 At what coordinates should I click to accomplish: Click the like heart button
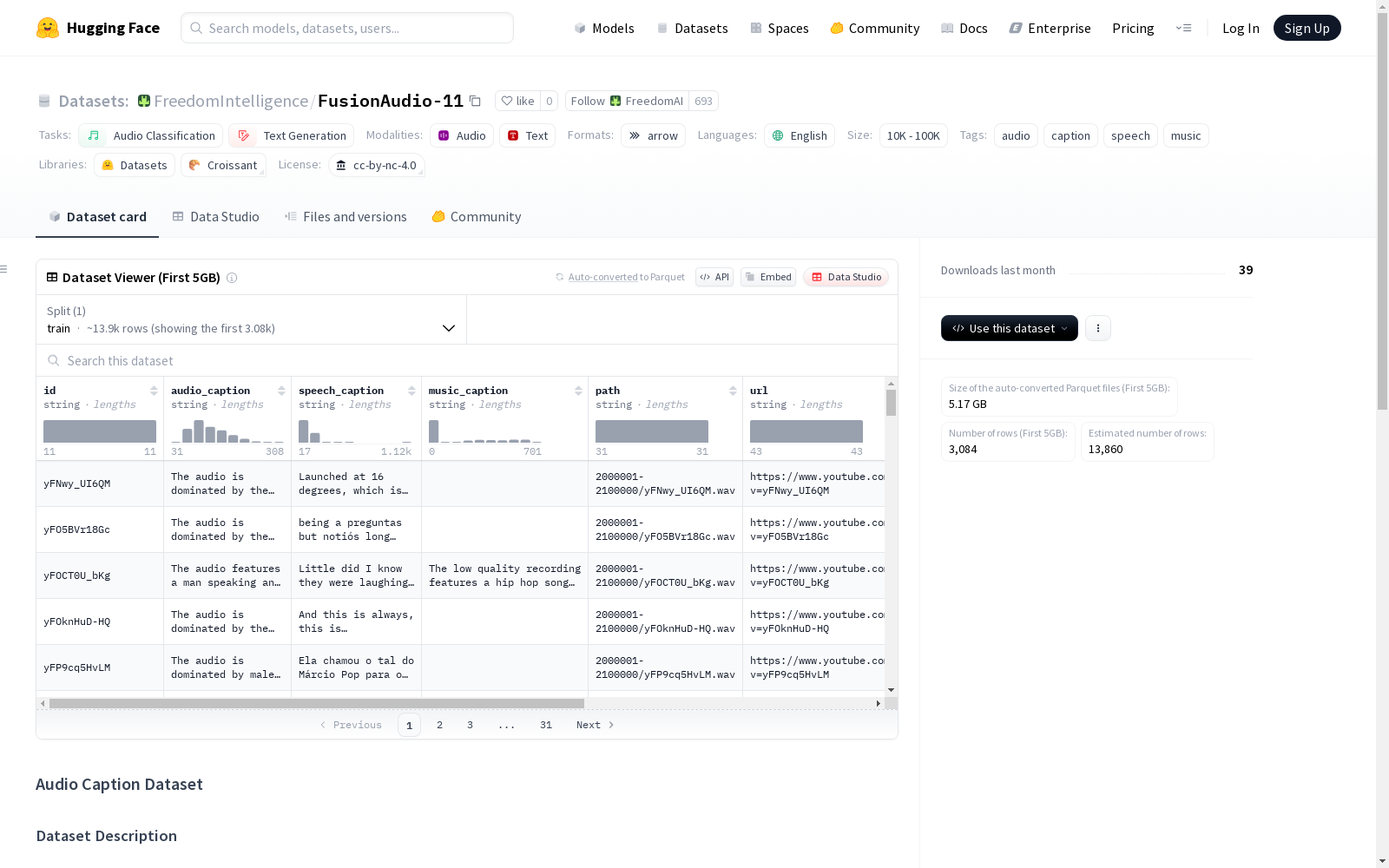tap(517, 101)
